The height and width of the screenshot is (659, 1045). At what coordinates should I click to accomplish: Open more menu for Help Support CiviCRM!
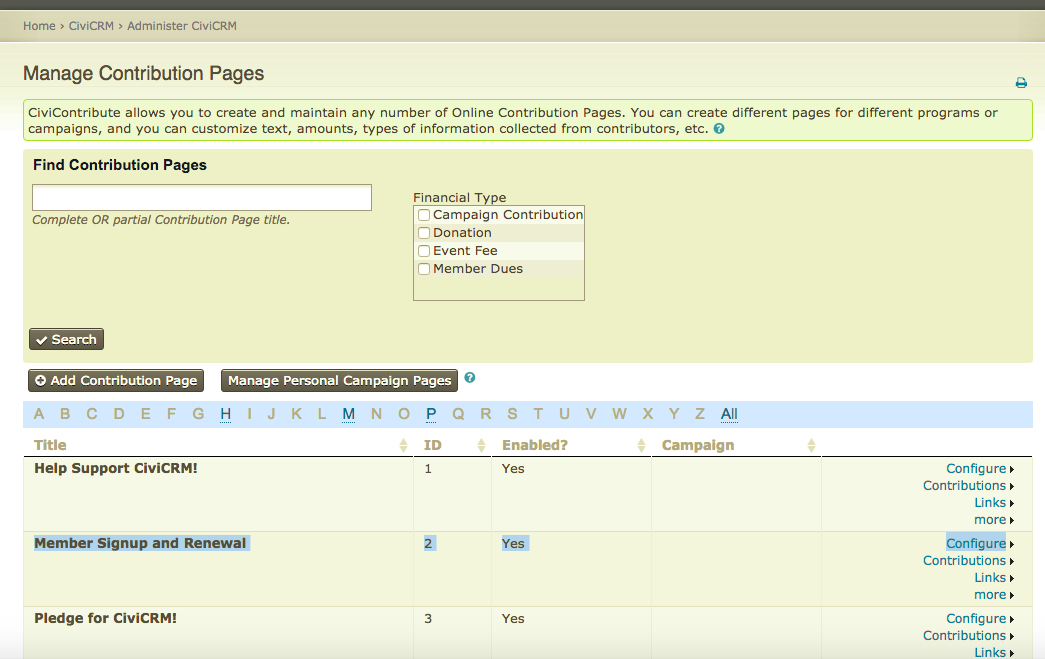pyautogui.click(x=994, y=520)
